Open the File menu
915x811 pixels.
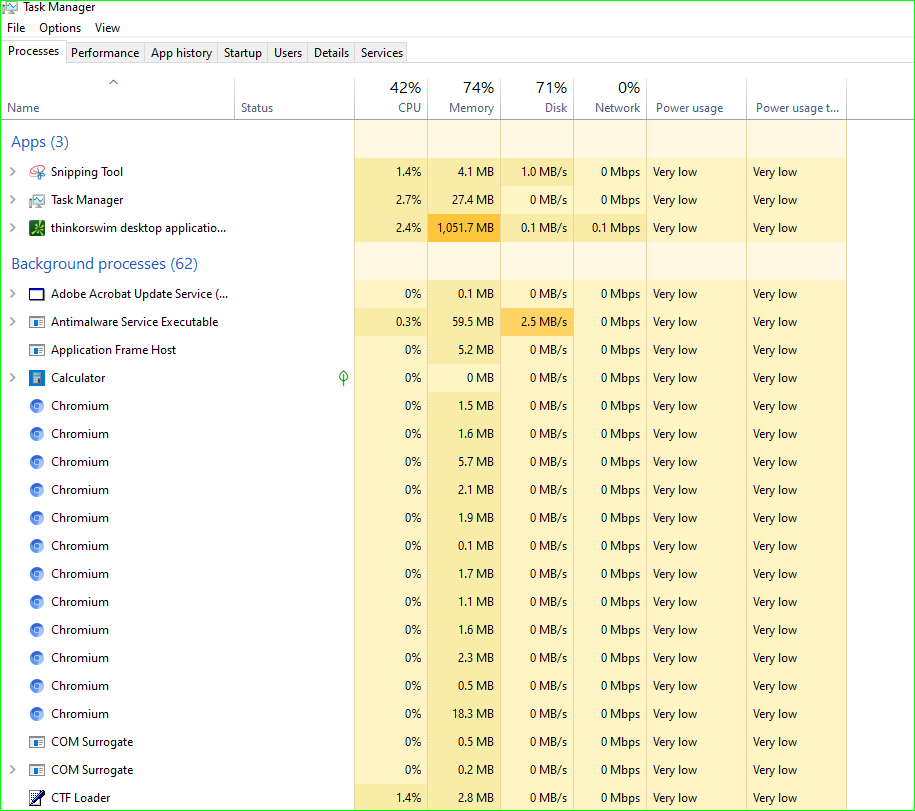tap(16, 28)
